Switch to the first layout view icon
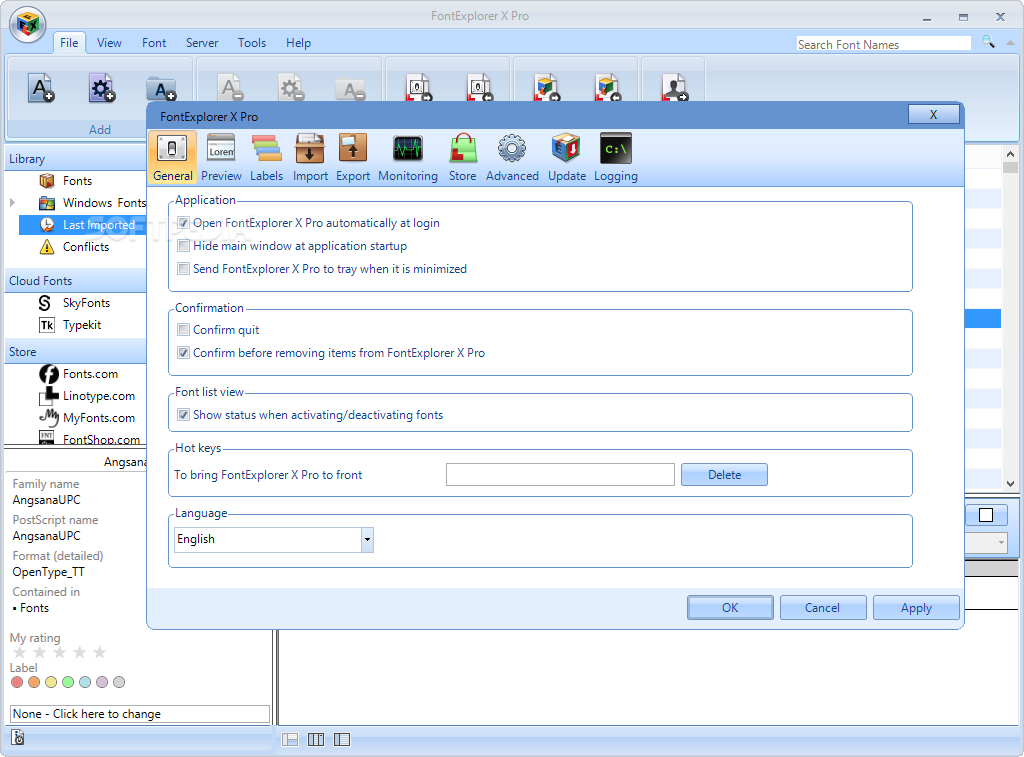The image size is (1024, 757). 290,739
